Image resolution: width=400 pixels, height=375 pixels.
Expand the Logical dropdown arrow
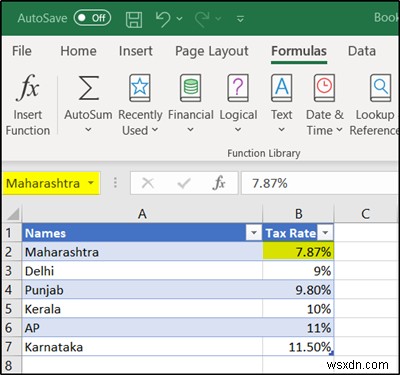click(238, 129)
